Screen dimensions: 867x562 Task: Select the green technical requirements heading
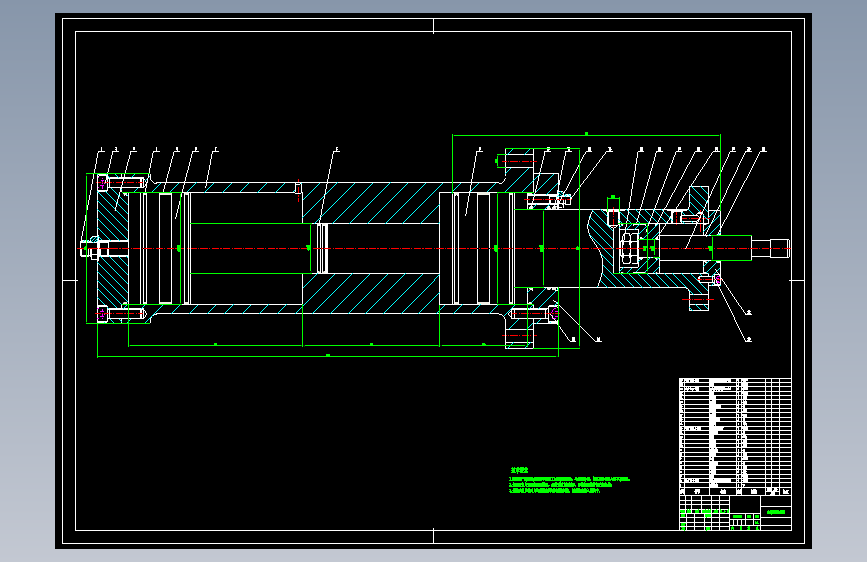(x=519, y=470)
